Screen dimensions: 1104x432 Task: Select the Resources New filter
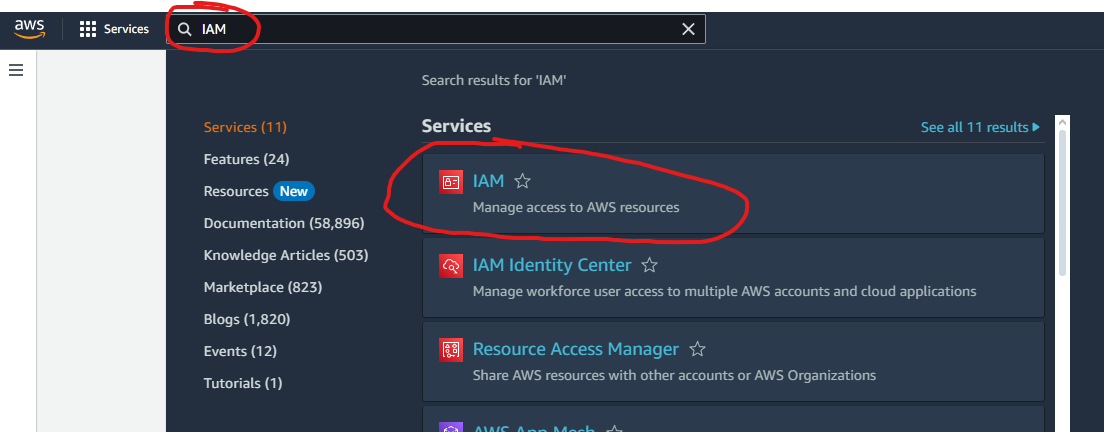(259, 191)
